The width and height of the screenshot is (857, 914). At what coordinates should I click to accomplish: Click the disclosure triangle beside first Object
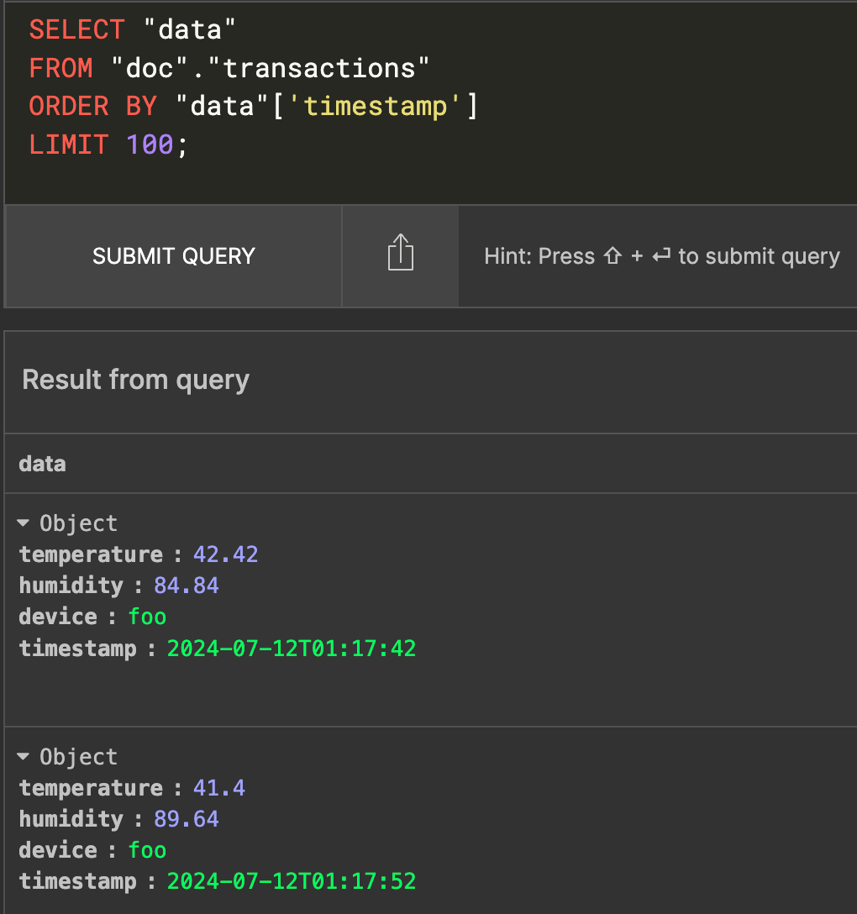coord(23,522)
